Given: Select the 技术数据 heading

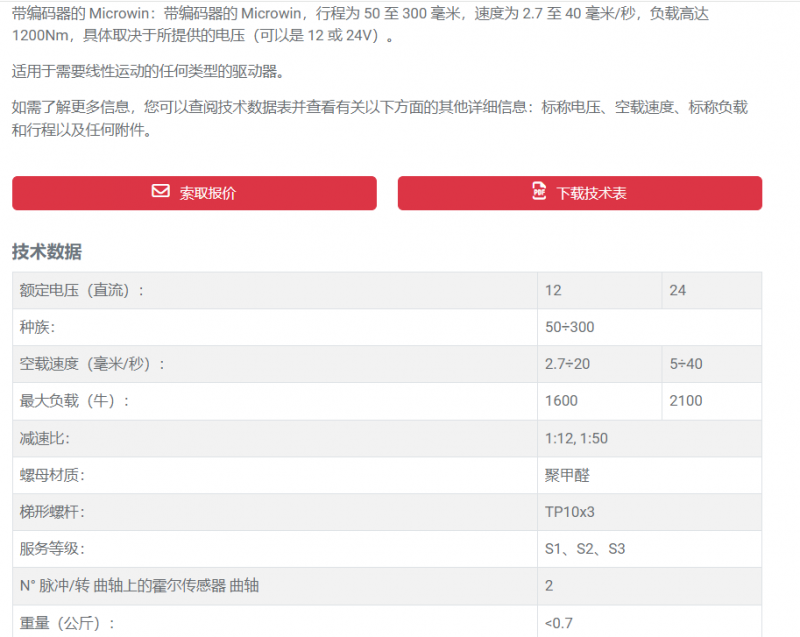Looking at the screenshot, I should (47, 252).
